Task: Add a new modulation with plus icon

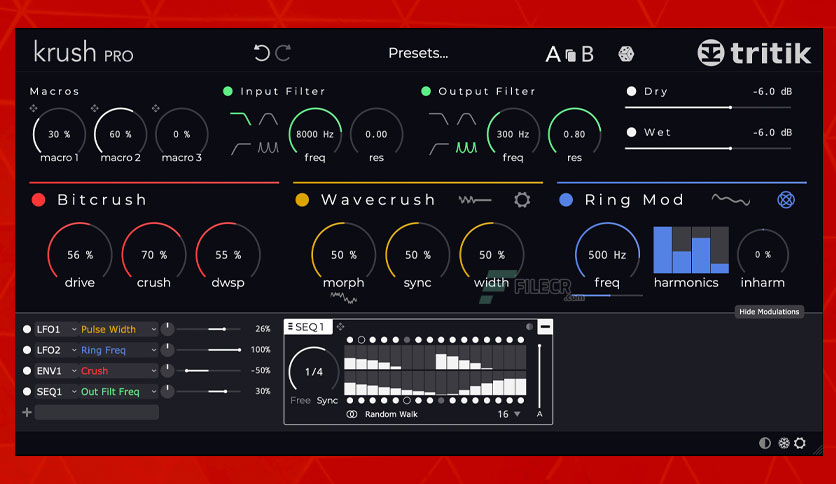Action: point(27,412)
